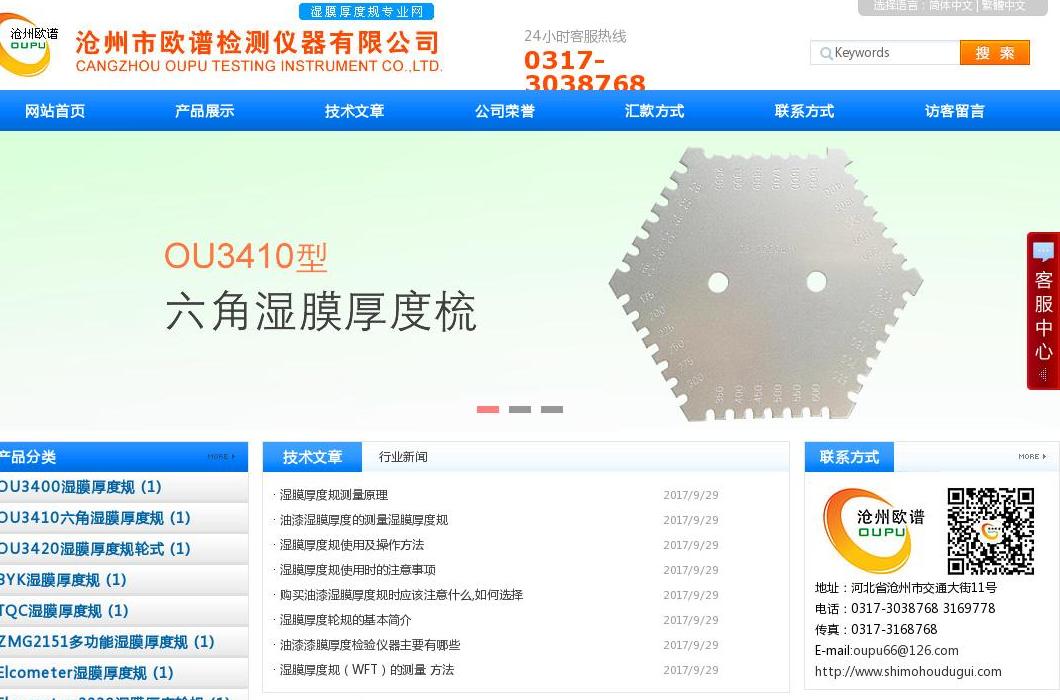The image size is (1060, 700).
Task: Open the 客服中心 customer service panel
Action: click(1043, 311)
